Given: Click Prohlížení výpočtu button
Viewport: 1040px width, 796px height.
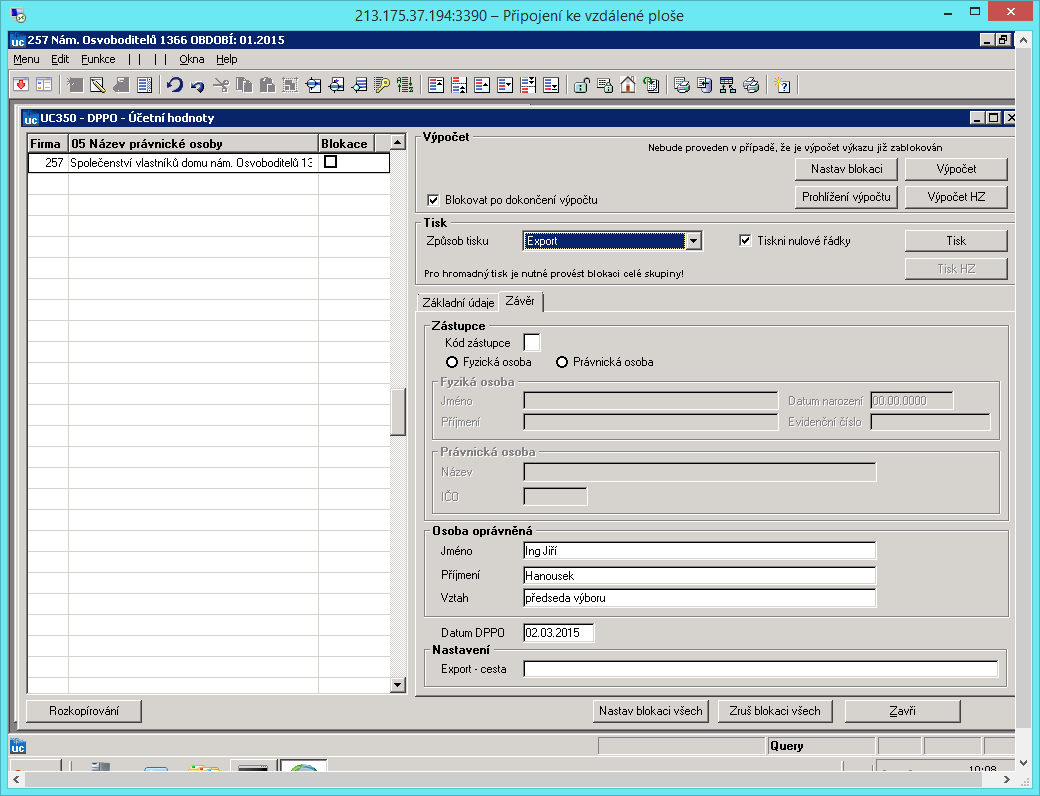Looking at the screenshot, I should coord(846,197).
